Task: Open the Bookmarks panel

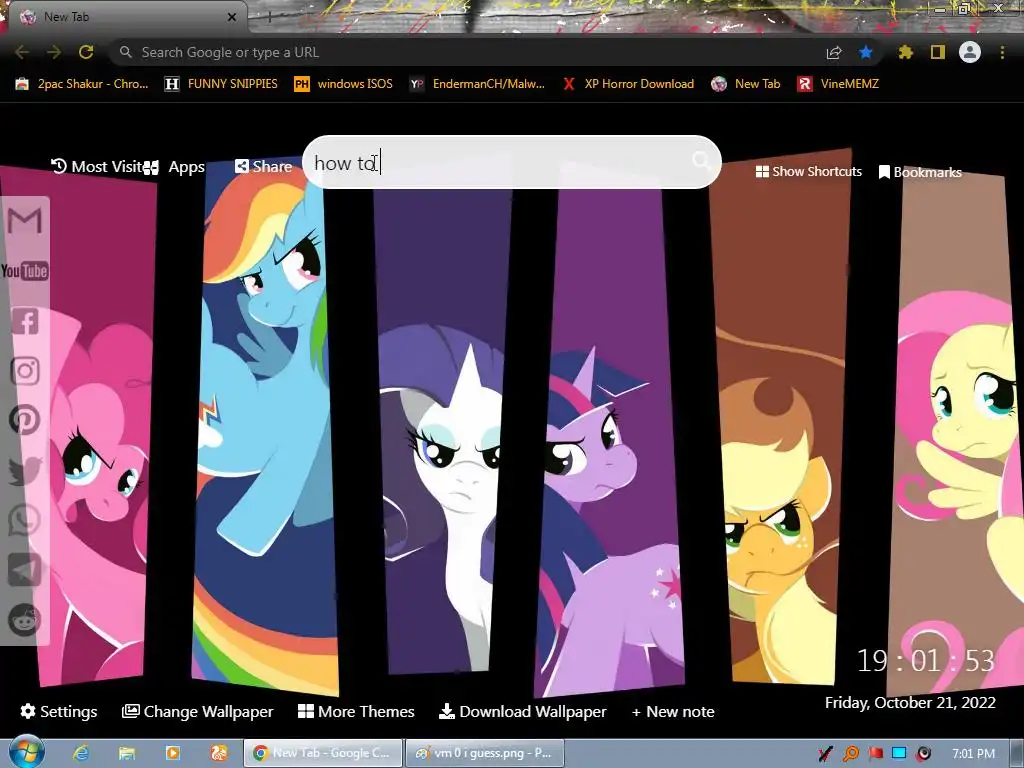Action: click(x=920, y=172)
